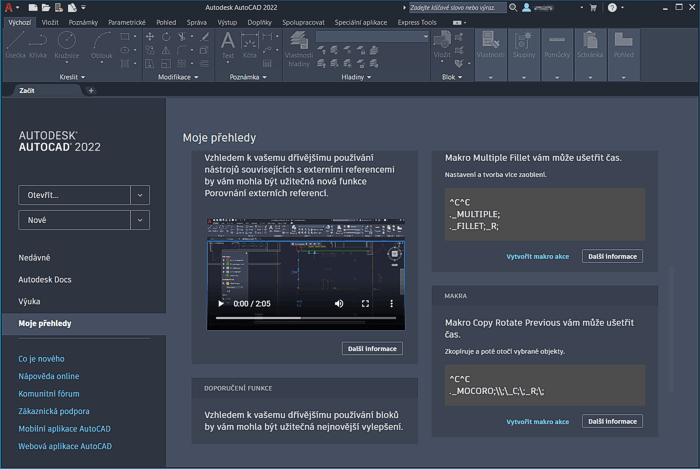700x469 pixels.
Task: Click the help question mark icon
Action: pos(612,8)
